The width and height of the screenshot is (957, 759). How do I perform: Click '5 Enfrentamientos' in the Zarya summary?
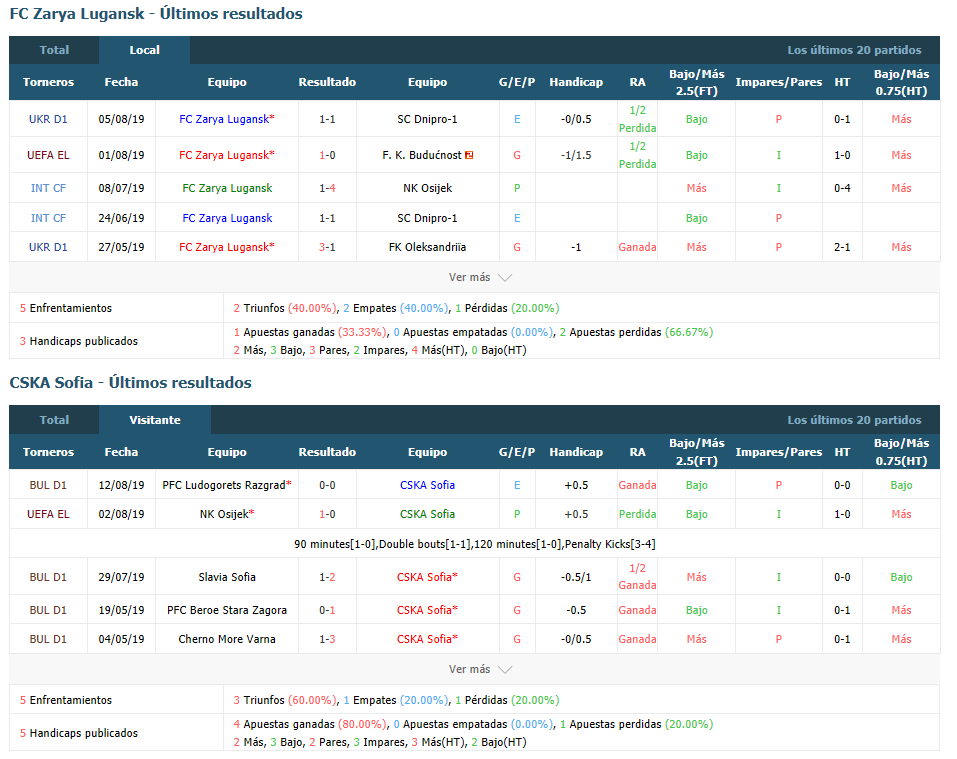66,308
